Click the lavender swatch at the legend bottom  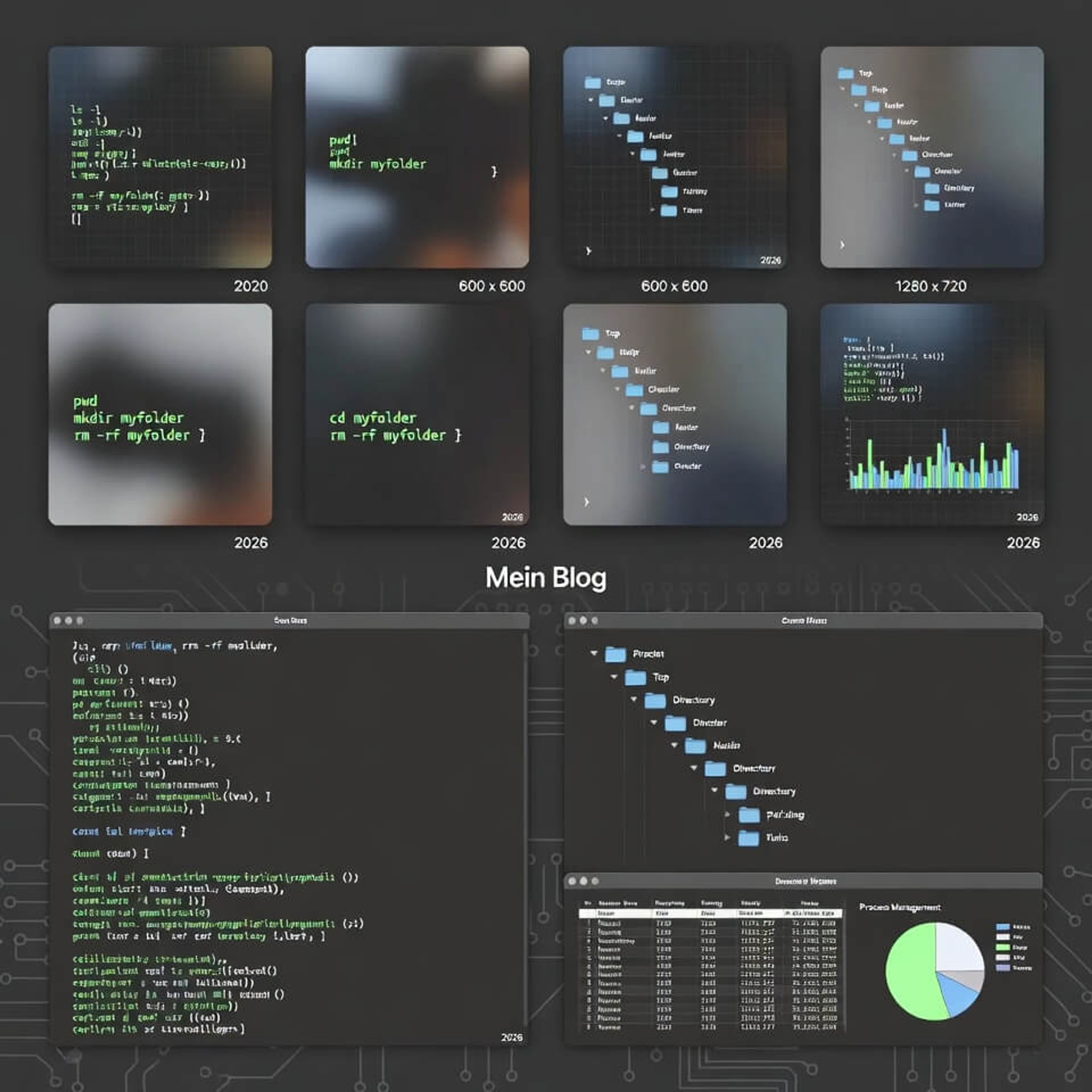coord(1003,968)
